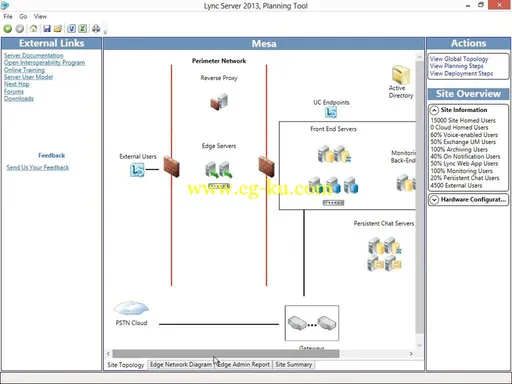Open Server User Model link
This screenshot has width=512, height=384.
tap(28, 77)
